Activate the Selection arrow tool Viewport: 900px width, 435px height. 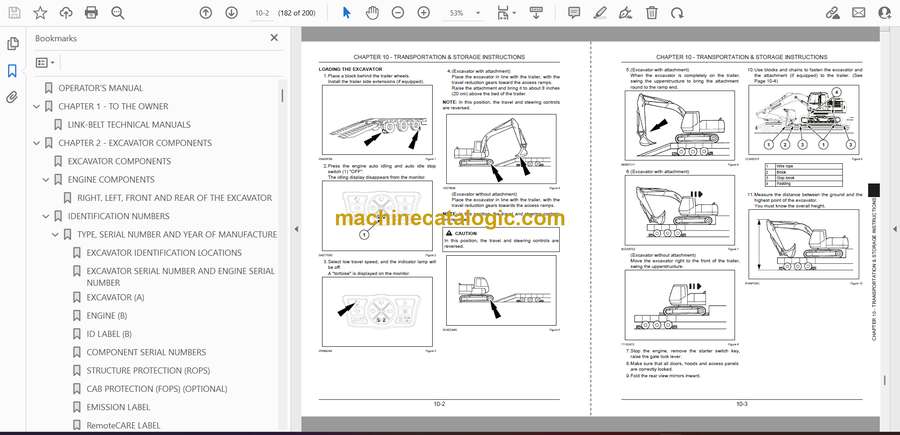coord(347,13)
